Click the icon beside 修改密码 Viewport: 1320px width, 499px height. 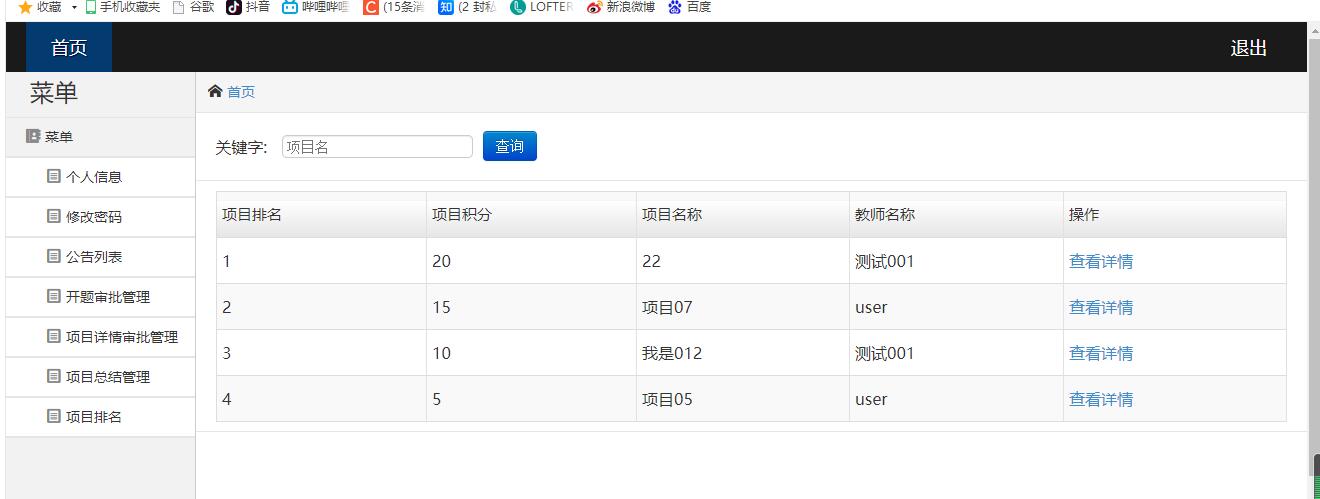tap(54, 216)
